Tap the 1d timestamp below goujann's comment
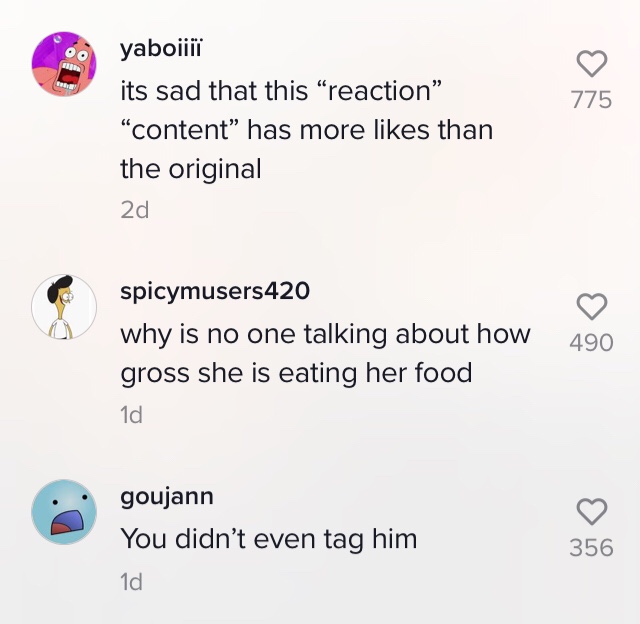 coord(132,581)
